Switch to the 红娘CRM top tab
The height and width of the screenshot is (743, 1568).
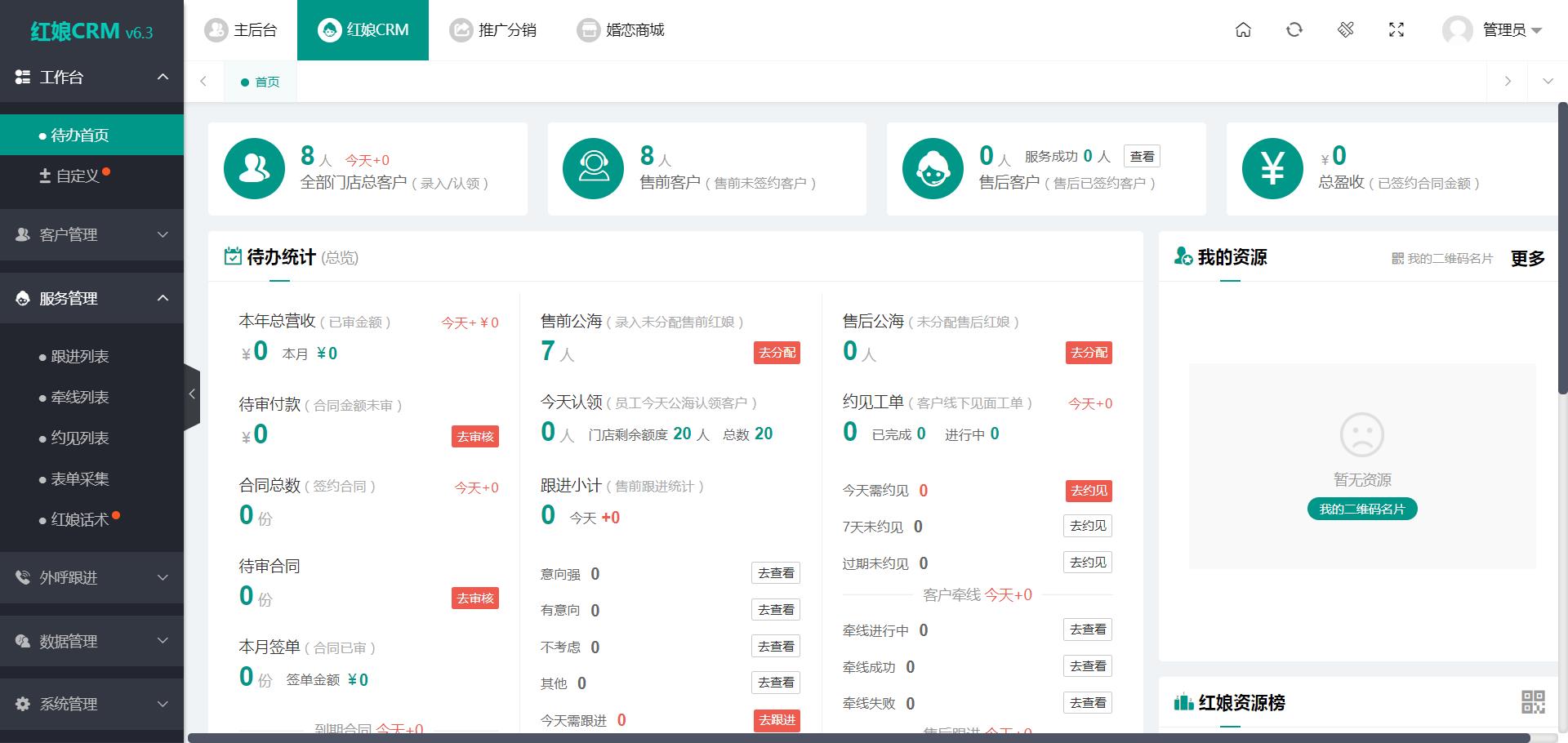tap(363, 30)
